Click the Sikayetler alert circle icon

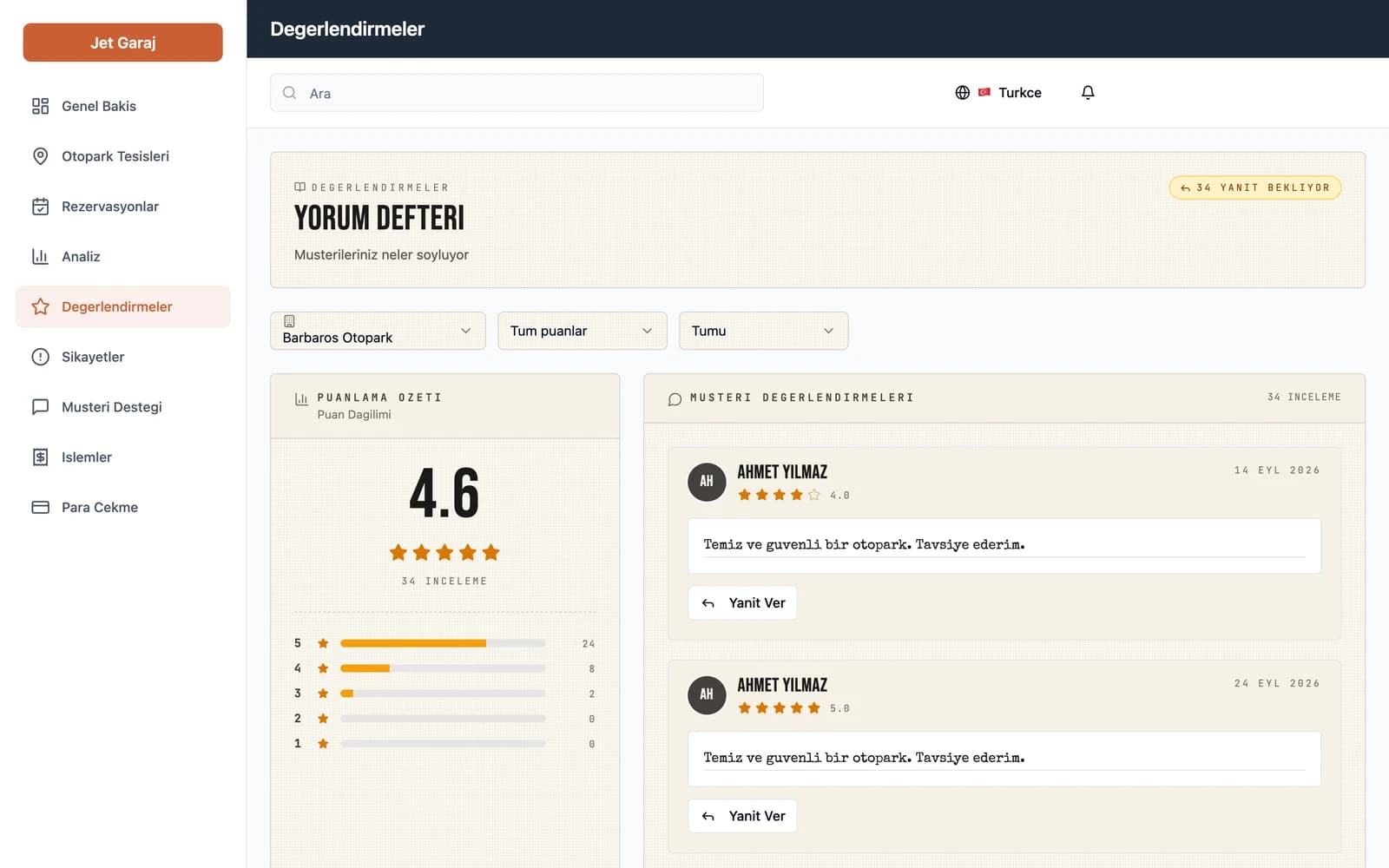40,357
